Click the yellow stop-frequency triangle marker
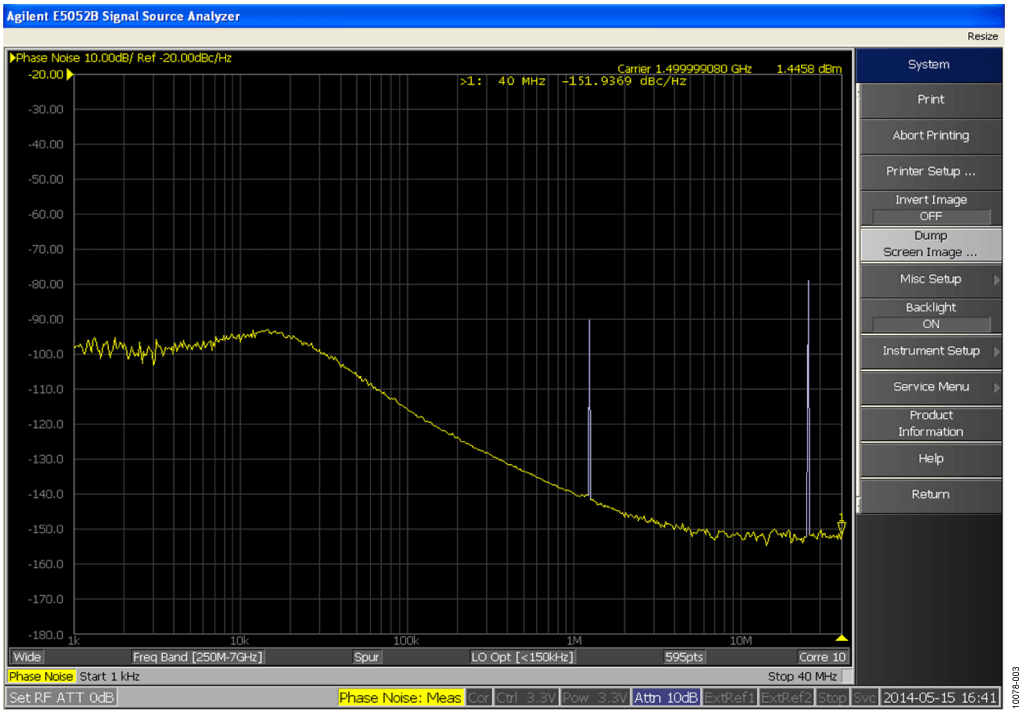The width and height of the screenshot is (1024, 712). click(x=842, y=638)
